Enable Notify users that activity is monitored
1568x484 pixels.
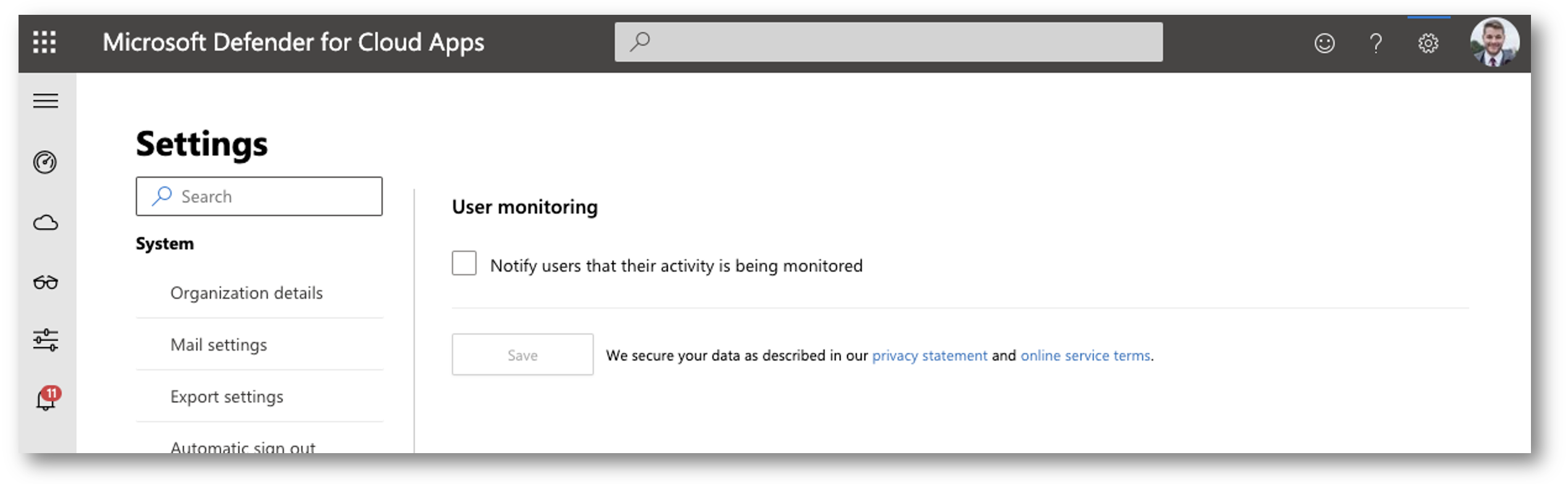(x=464, y=263)
